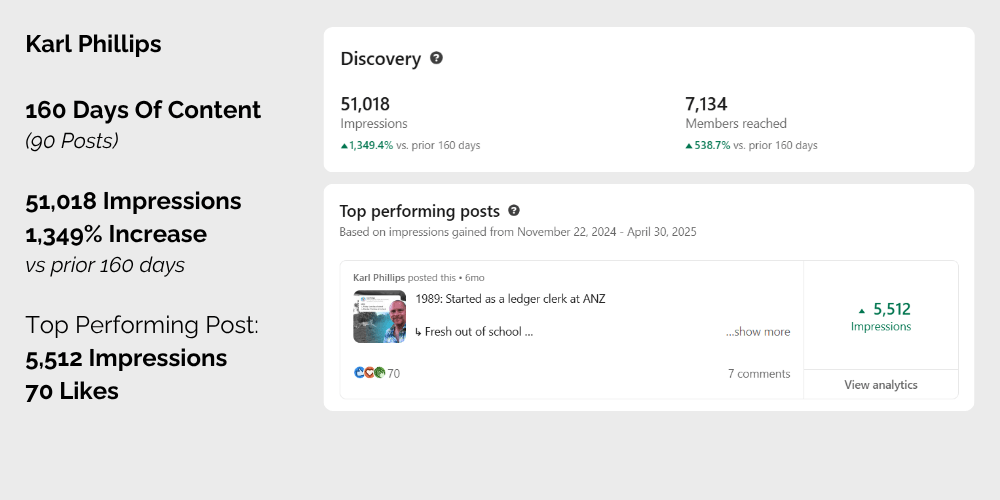
Task: Click the green arrow next to 538.7%
Action: click(689, 145)
